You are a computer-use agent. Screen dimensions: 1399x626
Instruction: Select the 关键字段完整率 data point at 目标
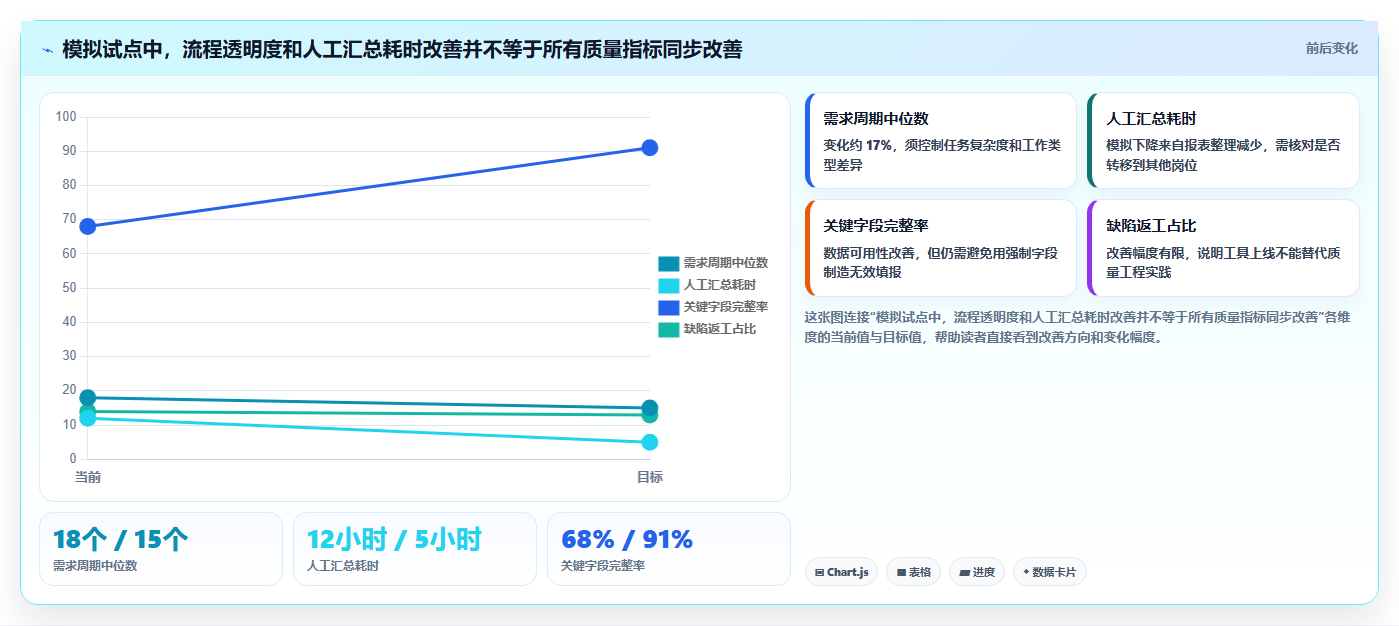(650, 148)
